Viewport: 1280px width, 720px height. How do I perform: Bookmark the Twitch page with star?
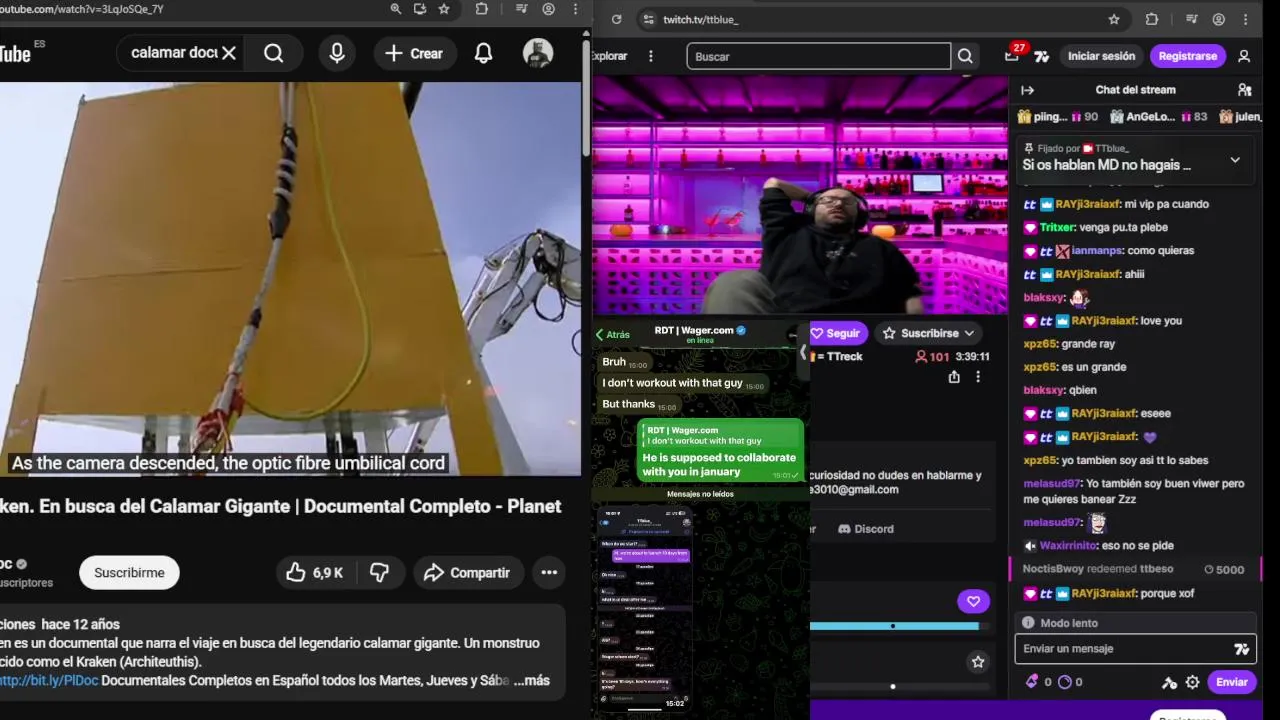coord(1114,19)
